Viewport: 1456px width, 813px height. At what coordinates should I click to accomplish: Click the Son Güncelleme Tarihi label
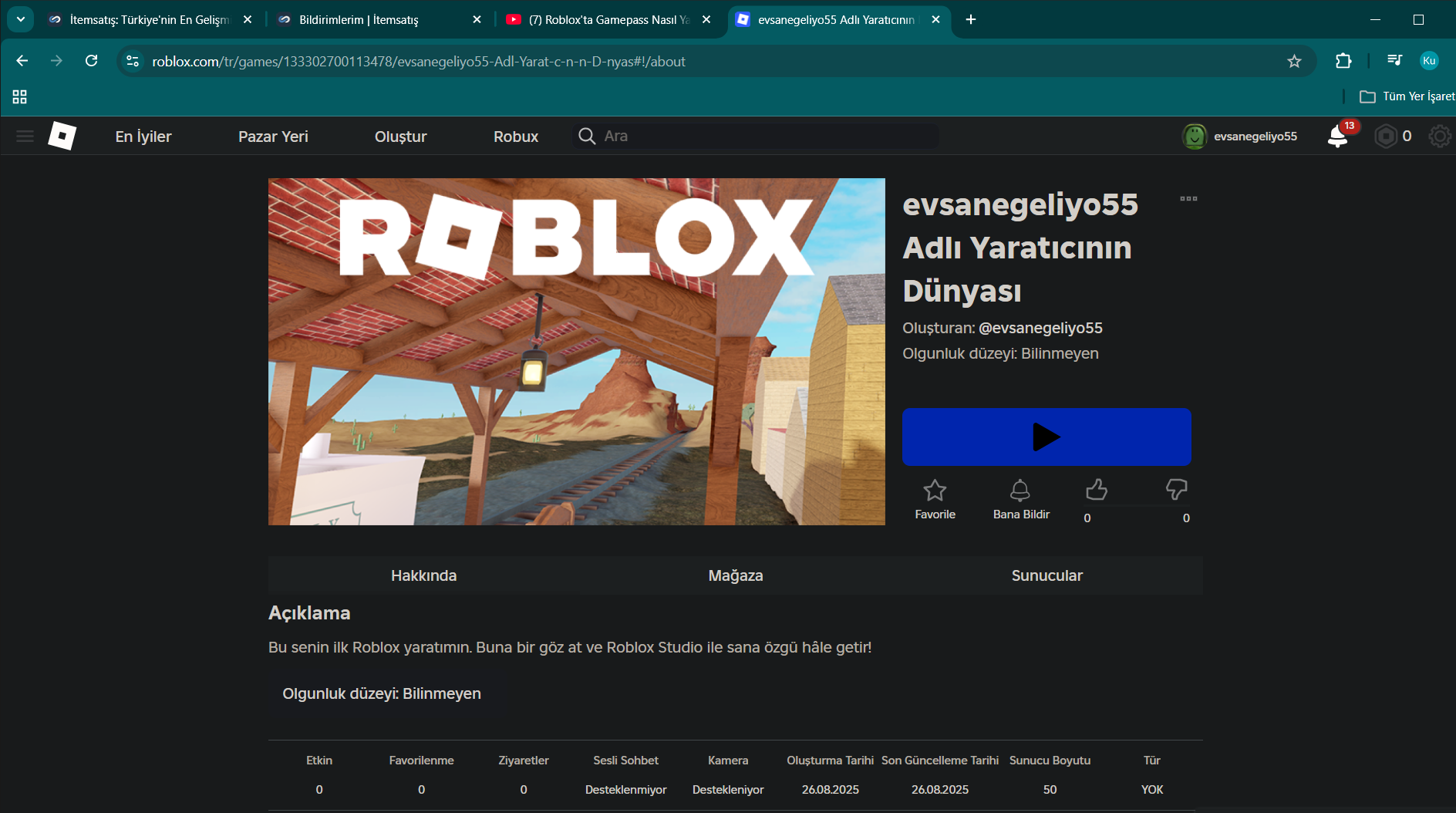(940, 761)
